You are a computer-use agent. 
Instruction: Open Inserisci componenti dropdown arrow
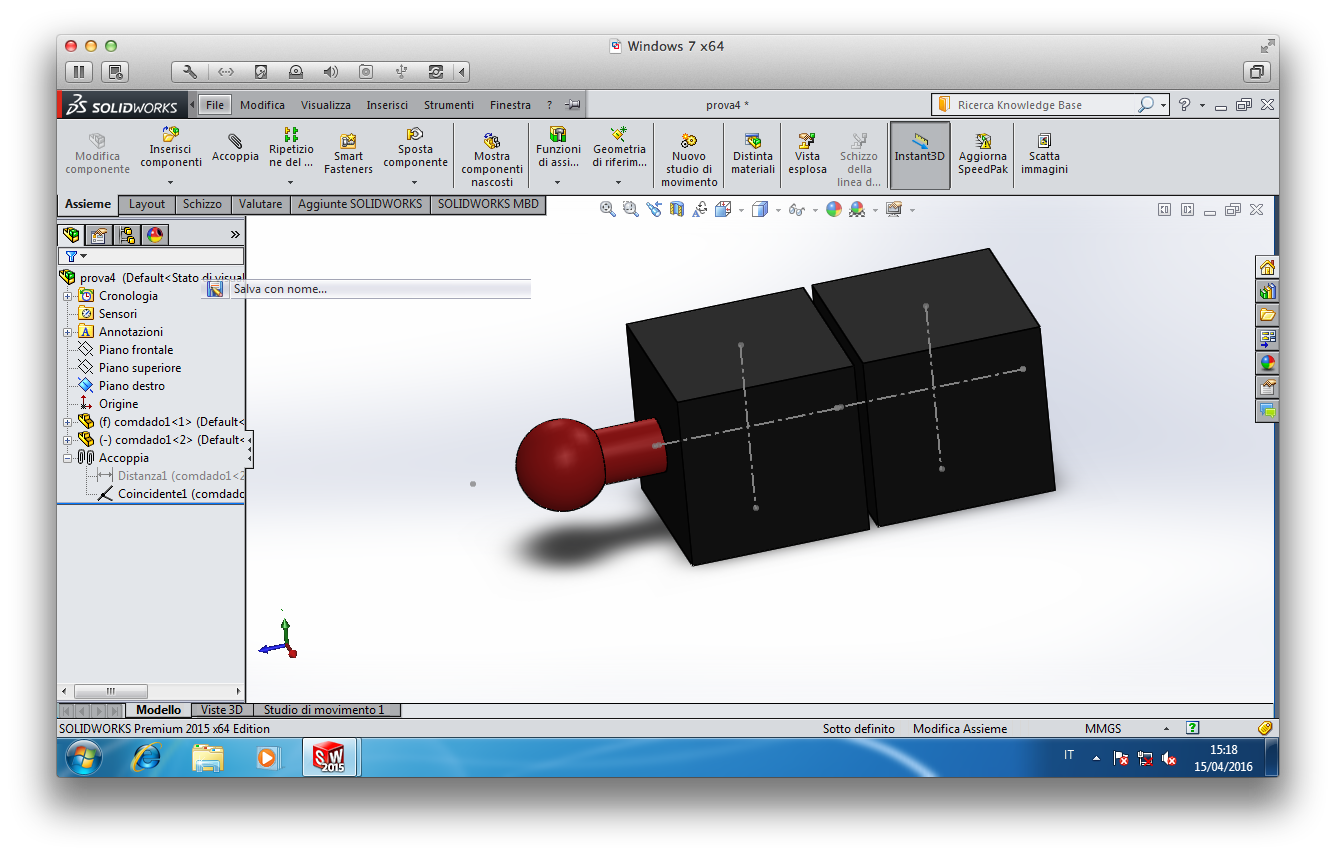pyautogui.click(x=170, y=183)
